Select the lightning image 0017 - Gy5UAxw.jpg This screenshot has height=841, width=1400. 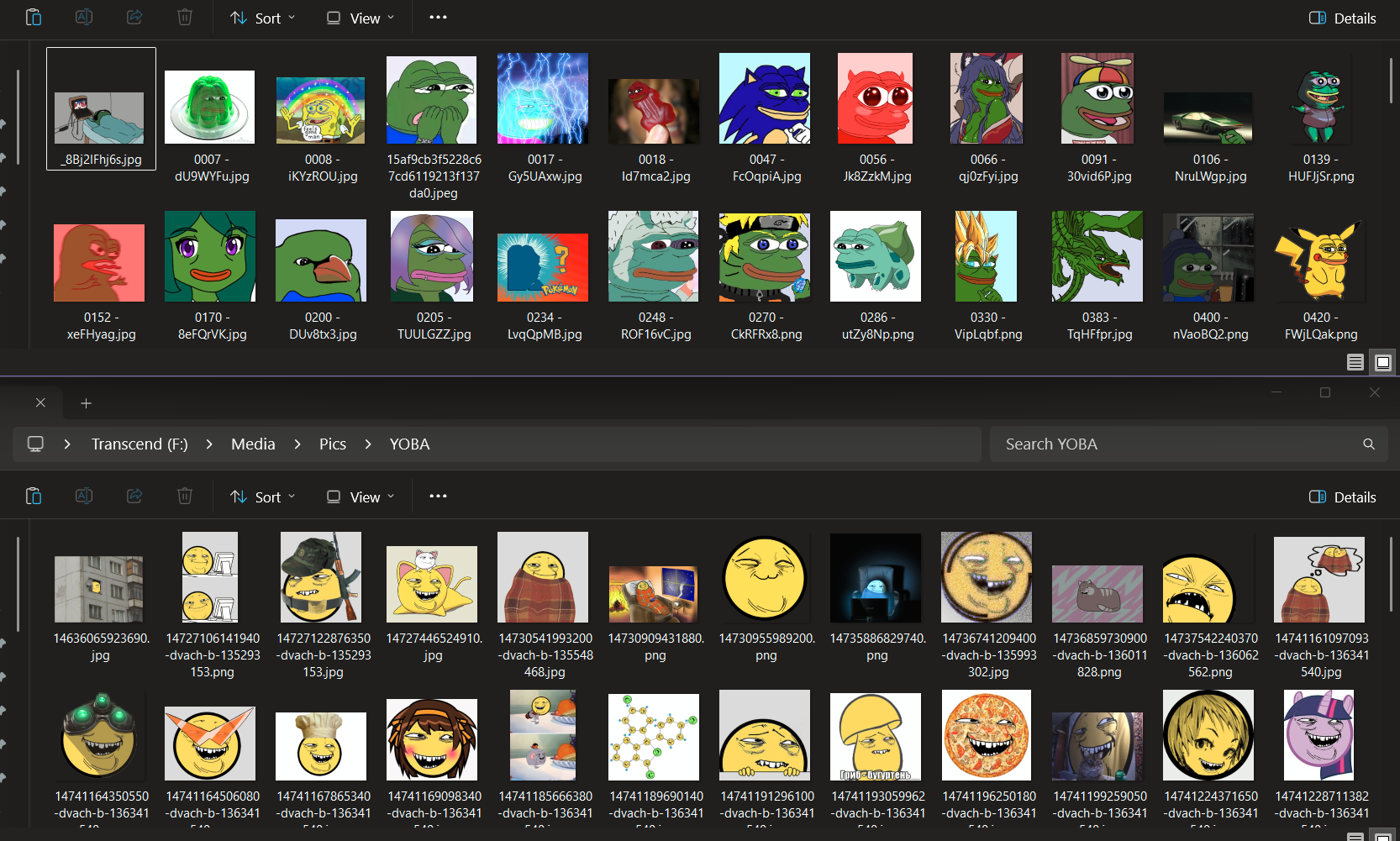(x=543, y=98)
